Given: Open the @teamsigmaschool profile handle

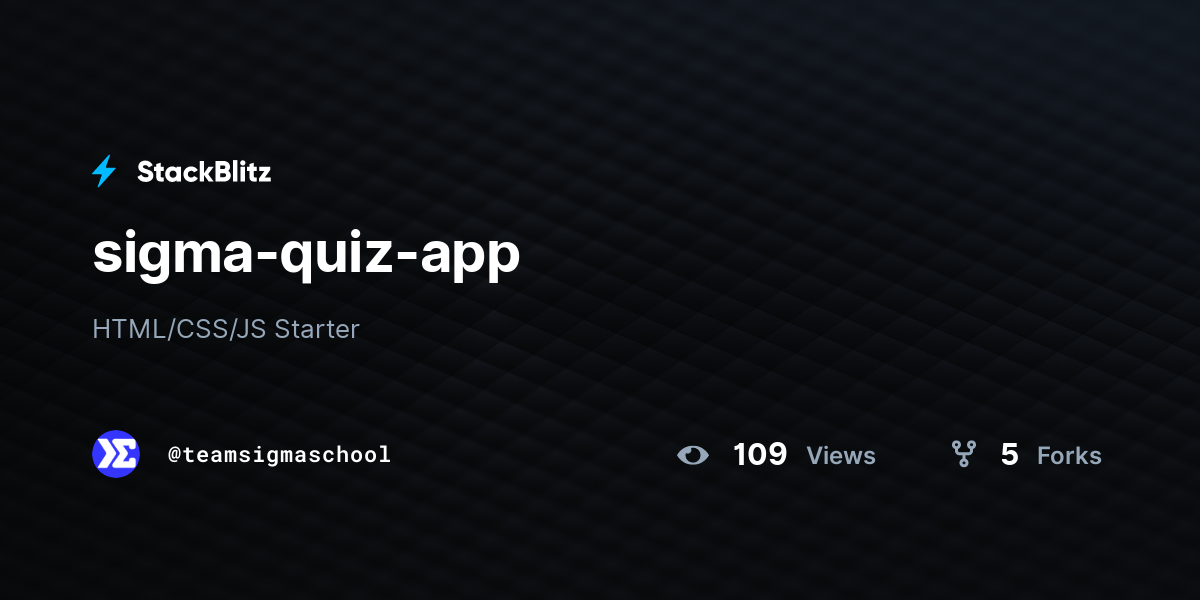Looking at the screenshot, I should [x=279, y=455].
